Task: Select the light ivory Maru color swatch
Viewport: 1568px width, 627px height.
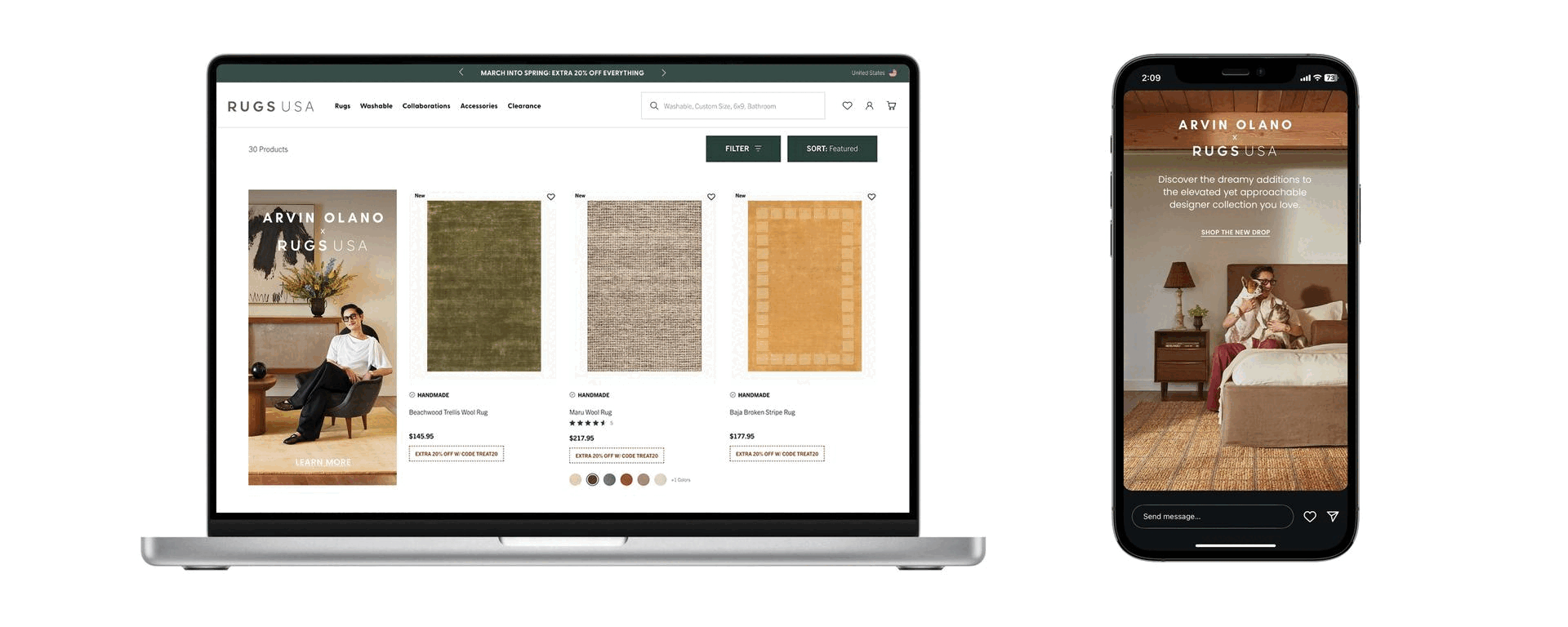Action: (x=661, y=480)
